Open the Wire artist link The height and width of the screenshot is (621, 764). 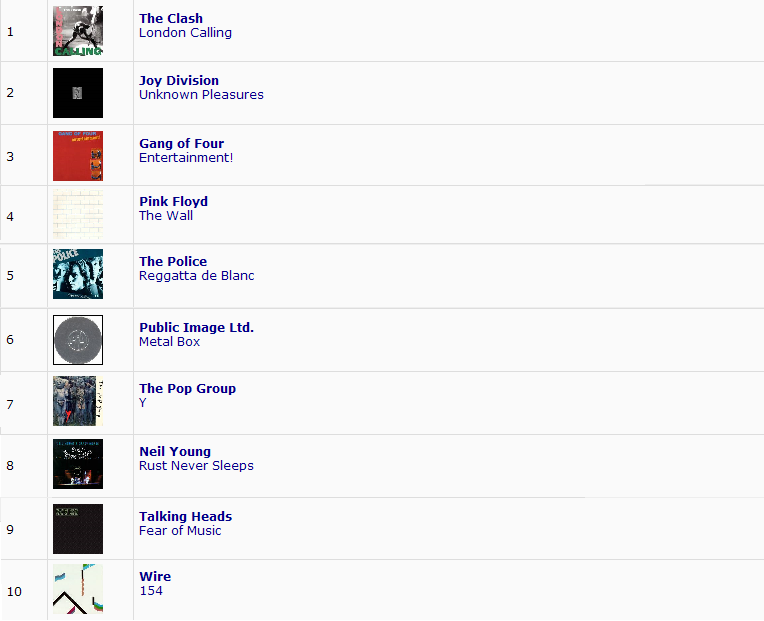(155, 577)
